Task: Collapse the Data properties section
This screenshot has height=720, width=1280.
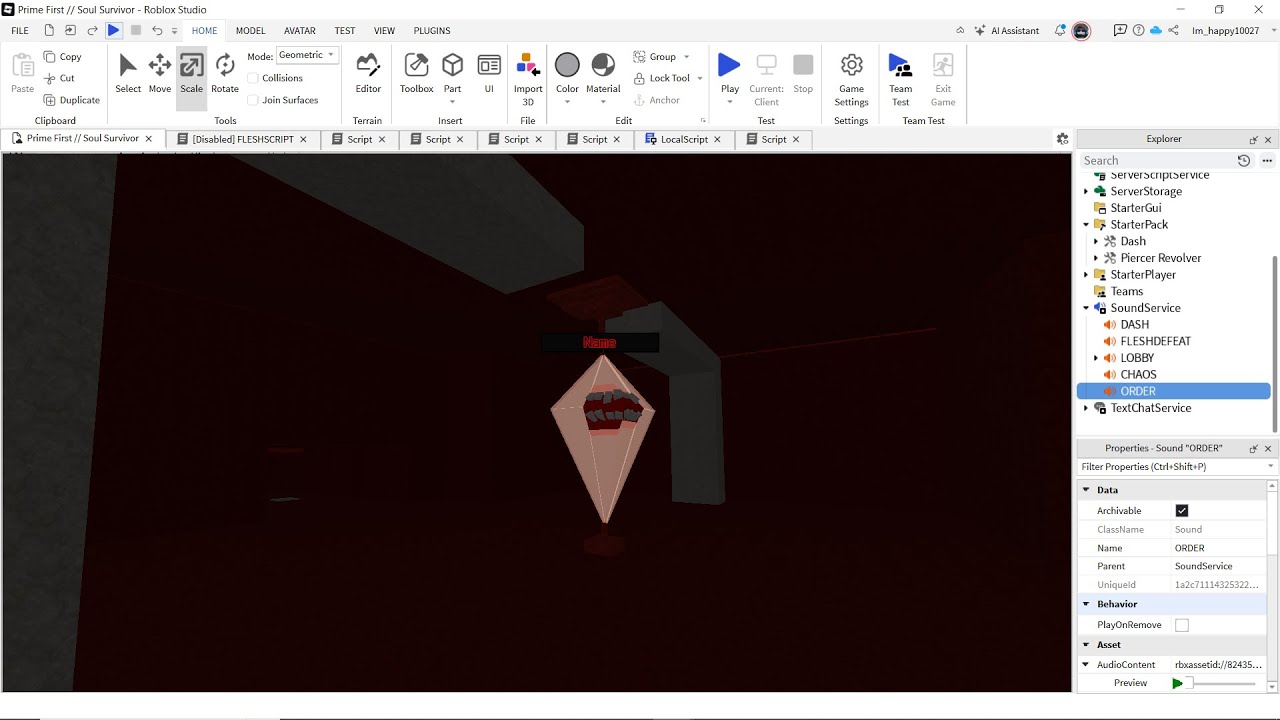Action: (x=1086, y=490)
